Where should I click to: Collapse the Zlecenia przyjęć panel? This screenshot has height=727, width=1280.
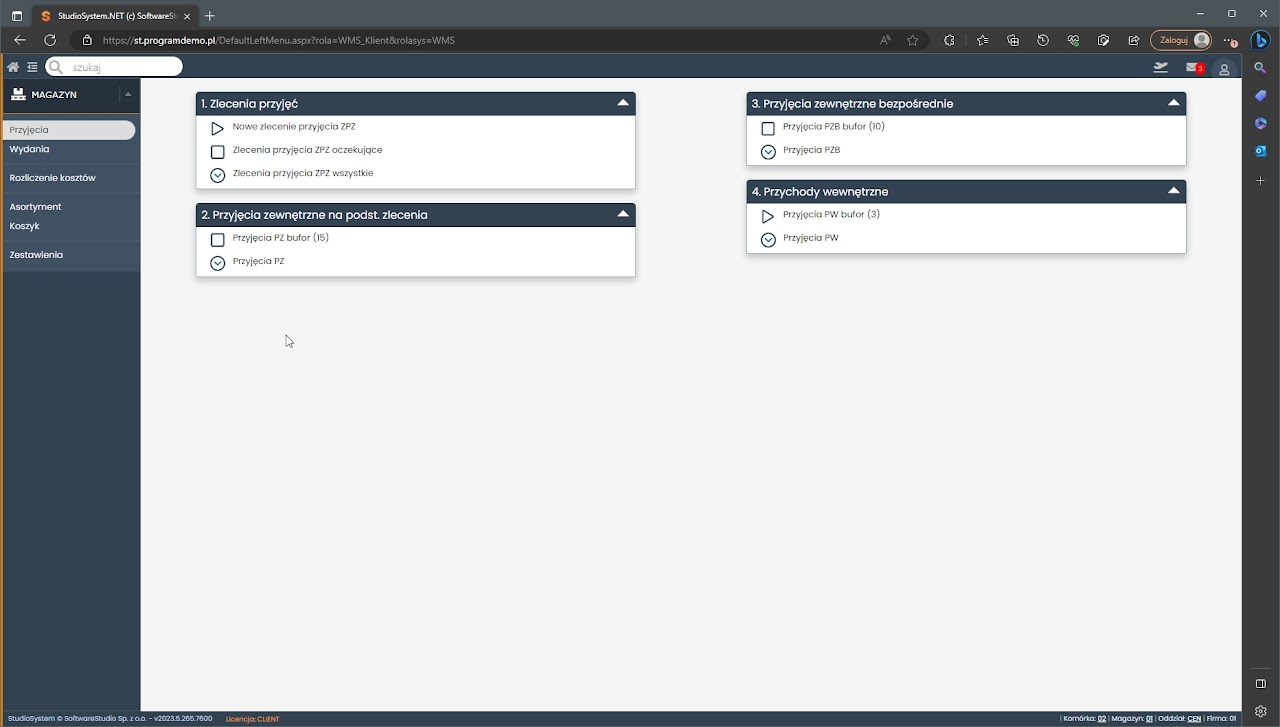point(623,103)
